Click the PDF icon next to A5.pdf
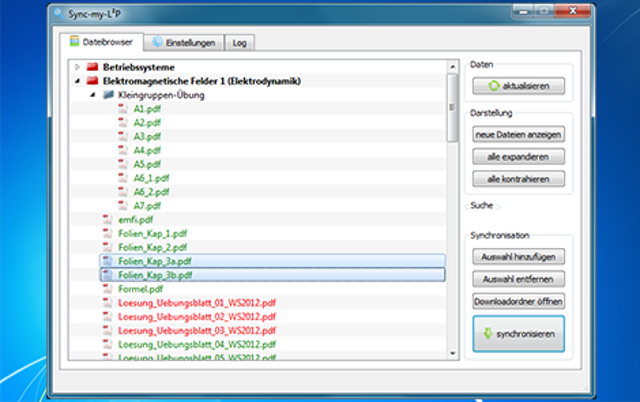 [123, 164]
